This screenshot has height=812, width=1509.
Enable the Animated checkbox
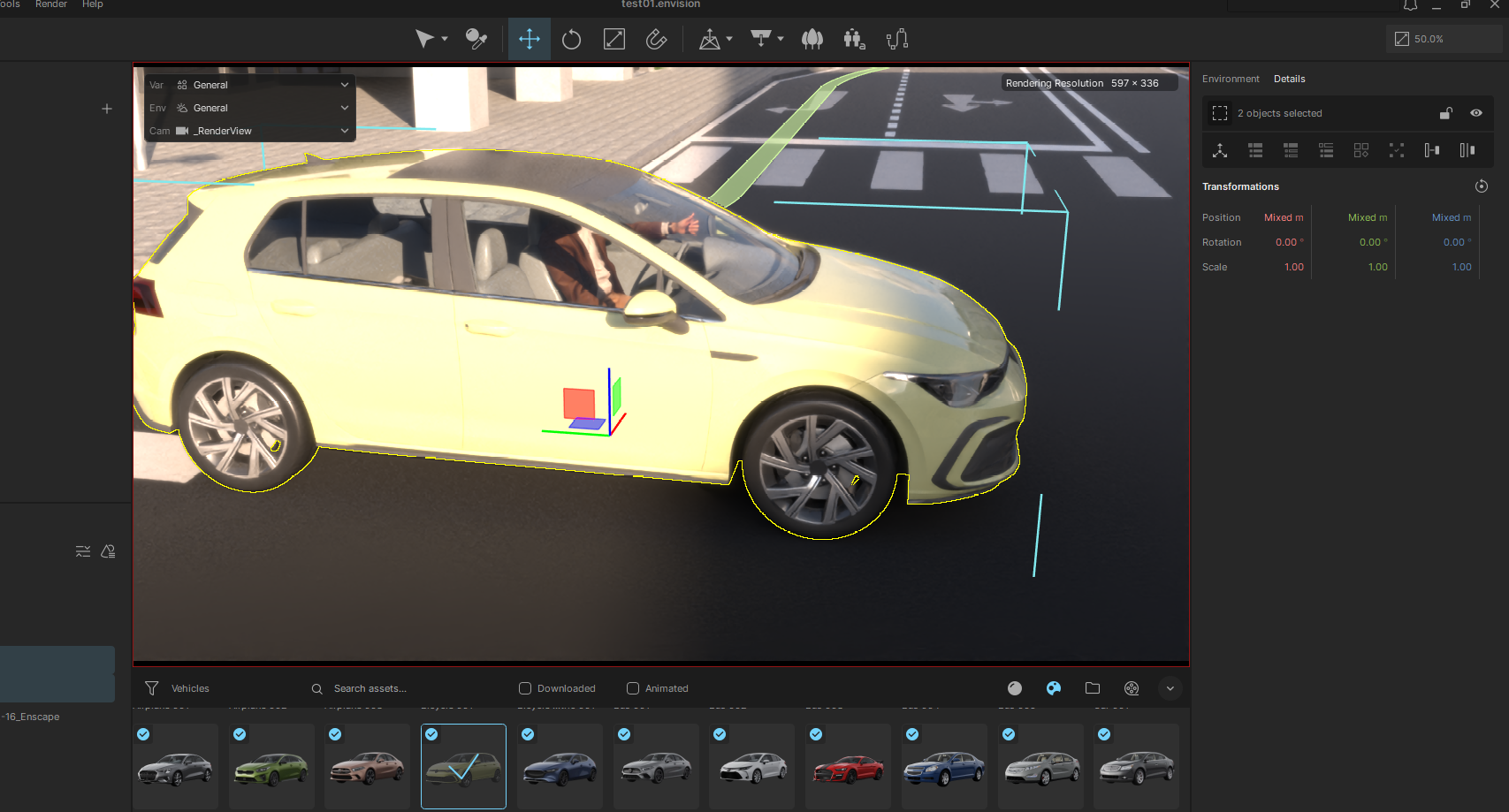tap(633, 688)
